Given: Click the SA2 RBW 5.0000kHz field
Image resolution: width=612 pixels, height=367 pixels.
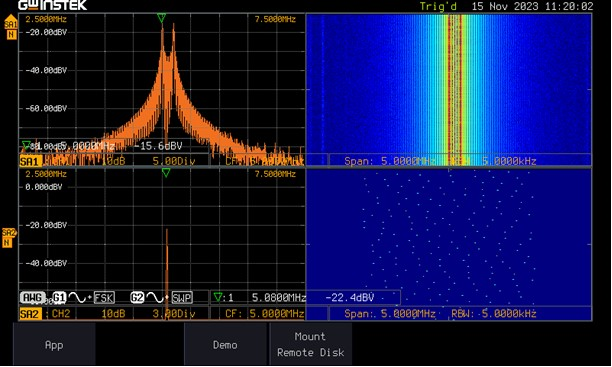Looking at the screenshot, I should pos(494,314).
